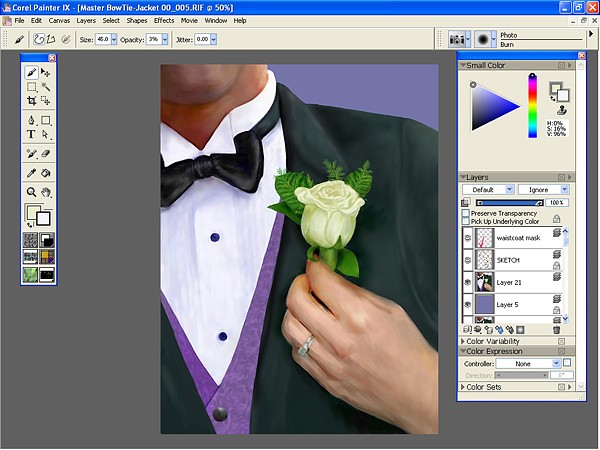
Task: Select the Grabber hand tool
Action: point(46,191)
